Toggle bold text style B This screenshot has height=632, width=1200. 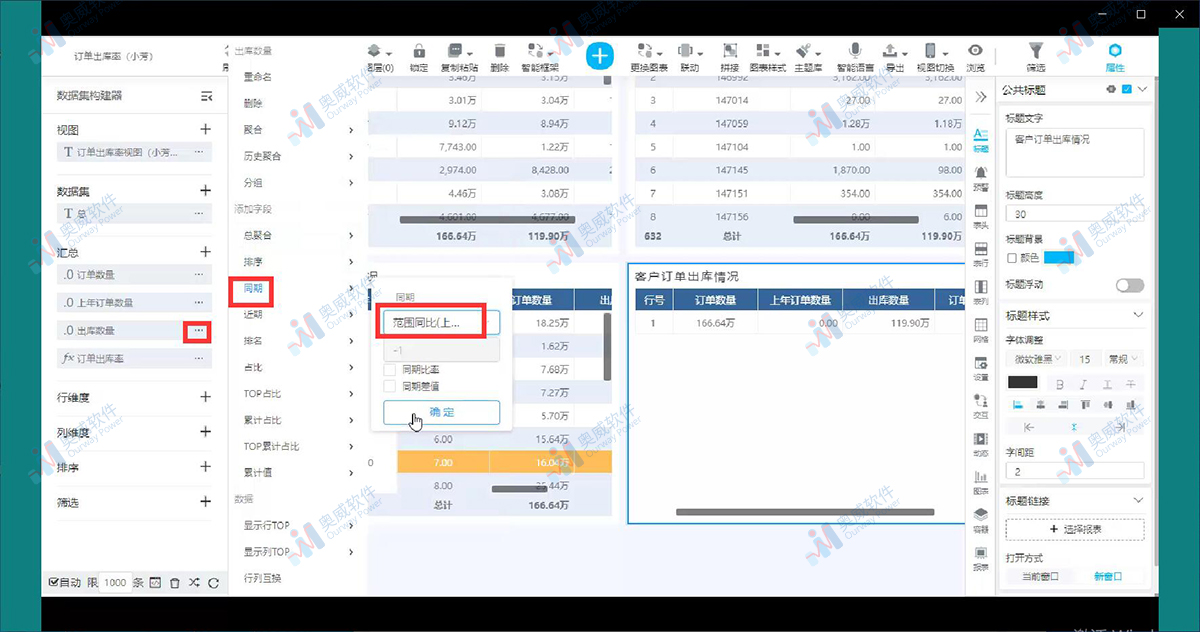click(x=1058, y=384)
